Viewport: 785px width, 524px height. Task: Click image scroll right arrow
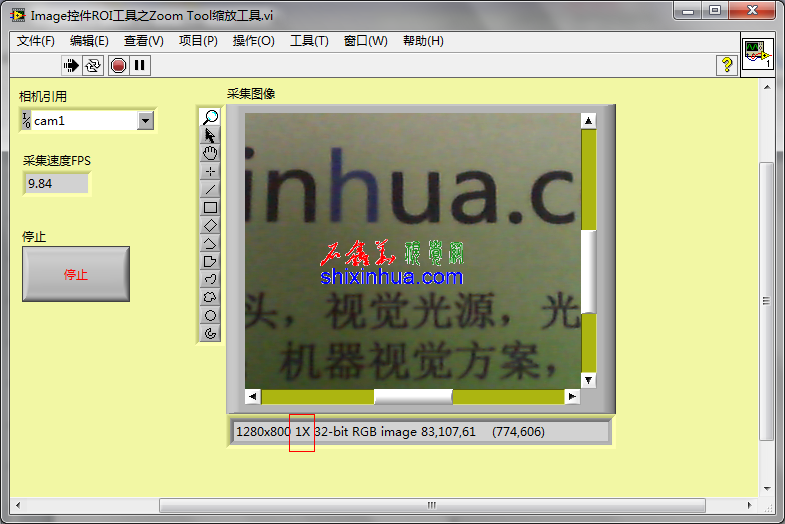pos(572,397)
